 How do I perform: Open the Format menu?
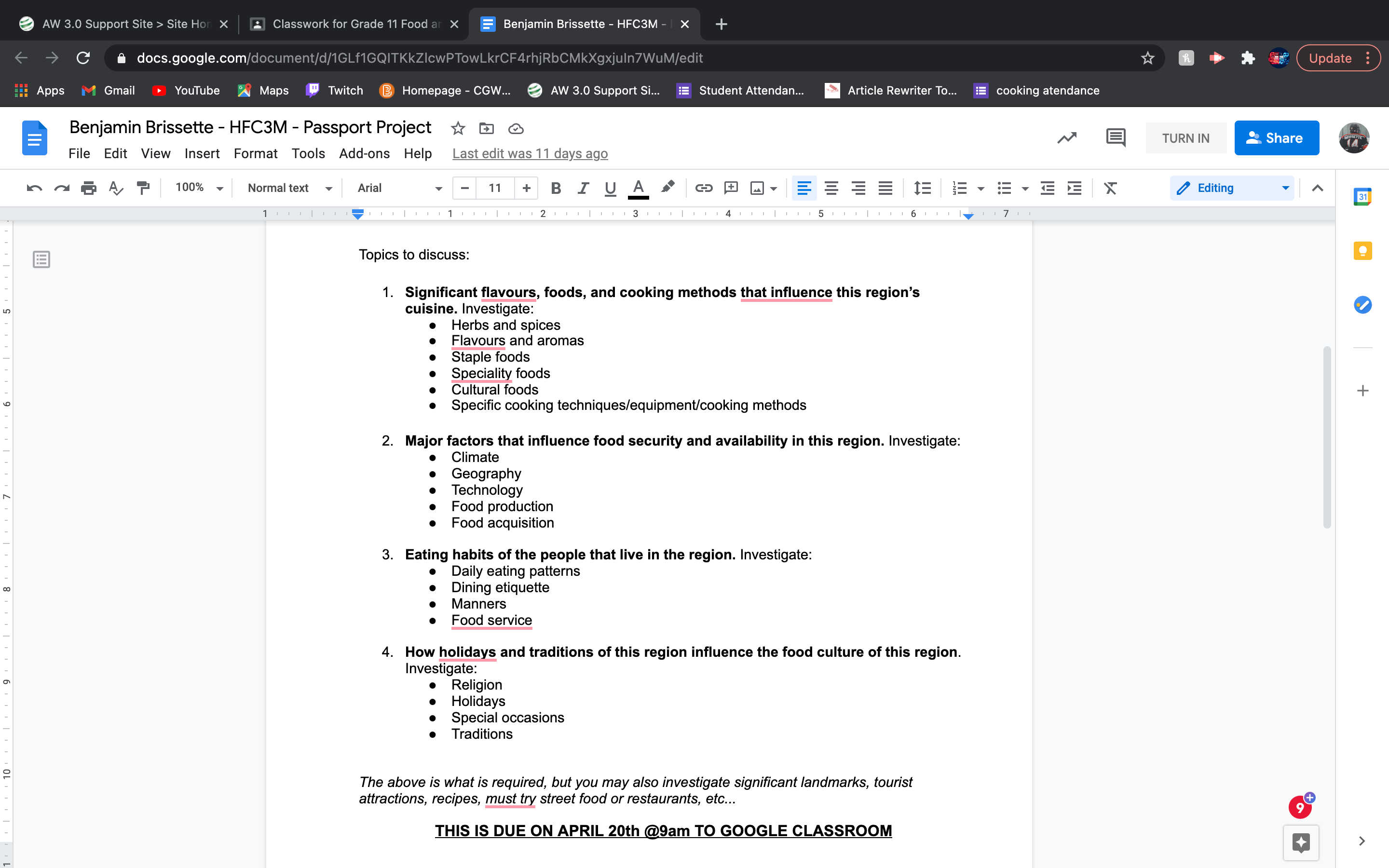(x=255, y=153)
